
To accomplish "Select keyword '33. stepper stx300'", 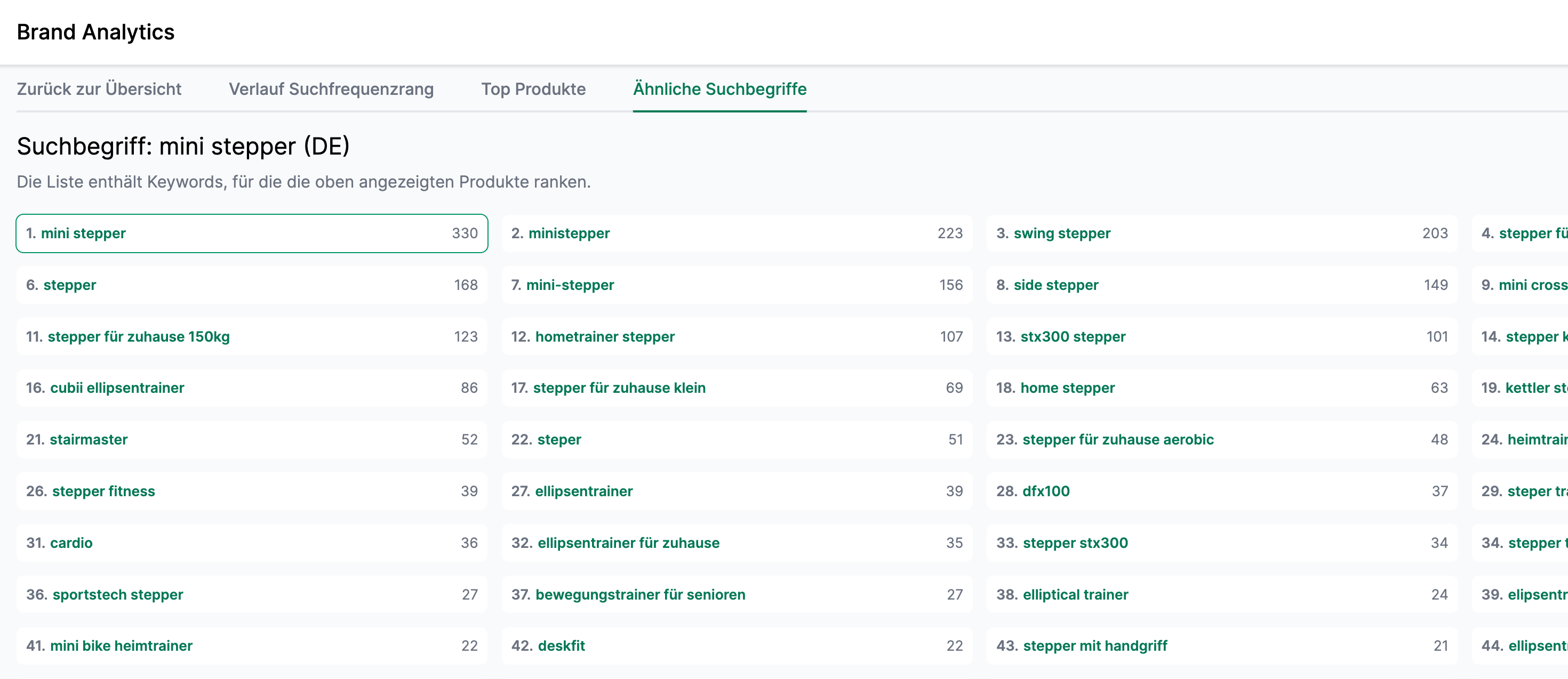I will [x=1222, y=543].
